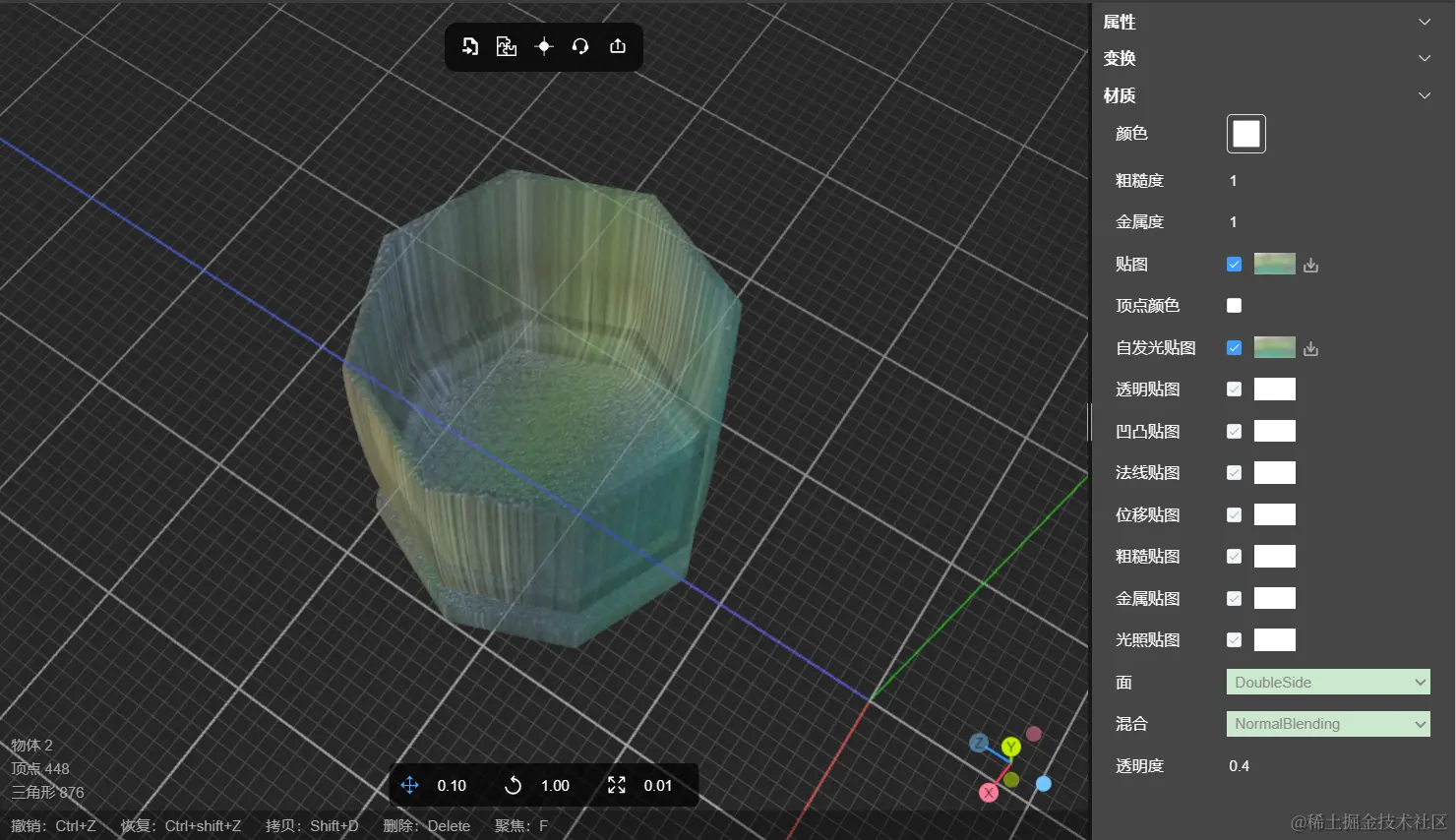Viewport: 1456px width, 840px height.
Task: Click the empty 金属贴图 texture slot
Action: 1275,598
